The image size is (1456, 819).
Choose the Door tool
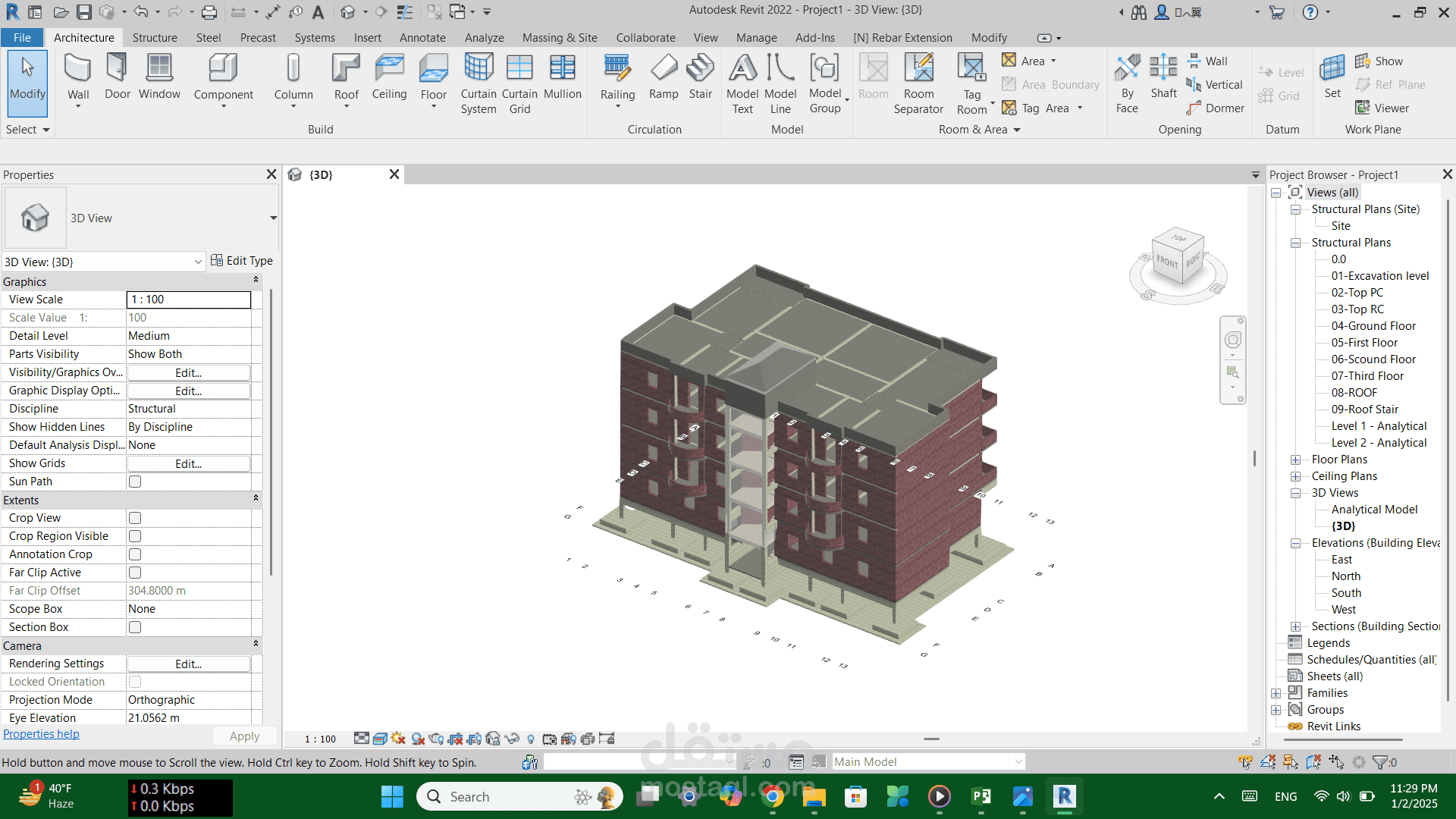pos(117,77)
